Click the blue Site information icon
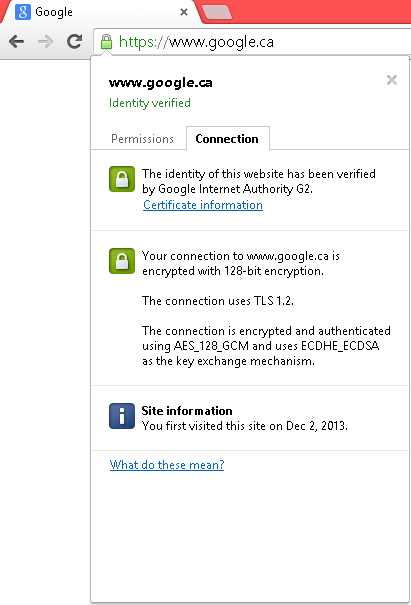This screenshot has width=411, height=605. [x=122, y=416]
